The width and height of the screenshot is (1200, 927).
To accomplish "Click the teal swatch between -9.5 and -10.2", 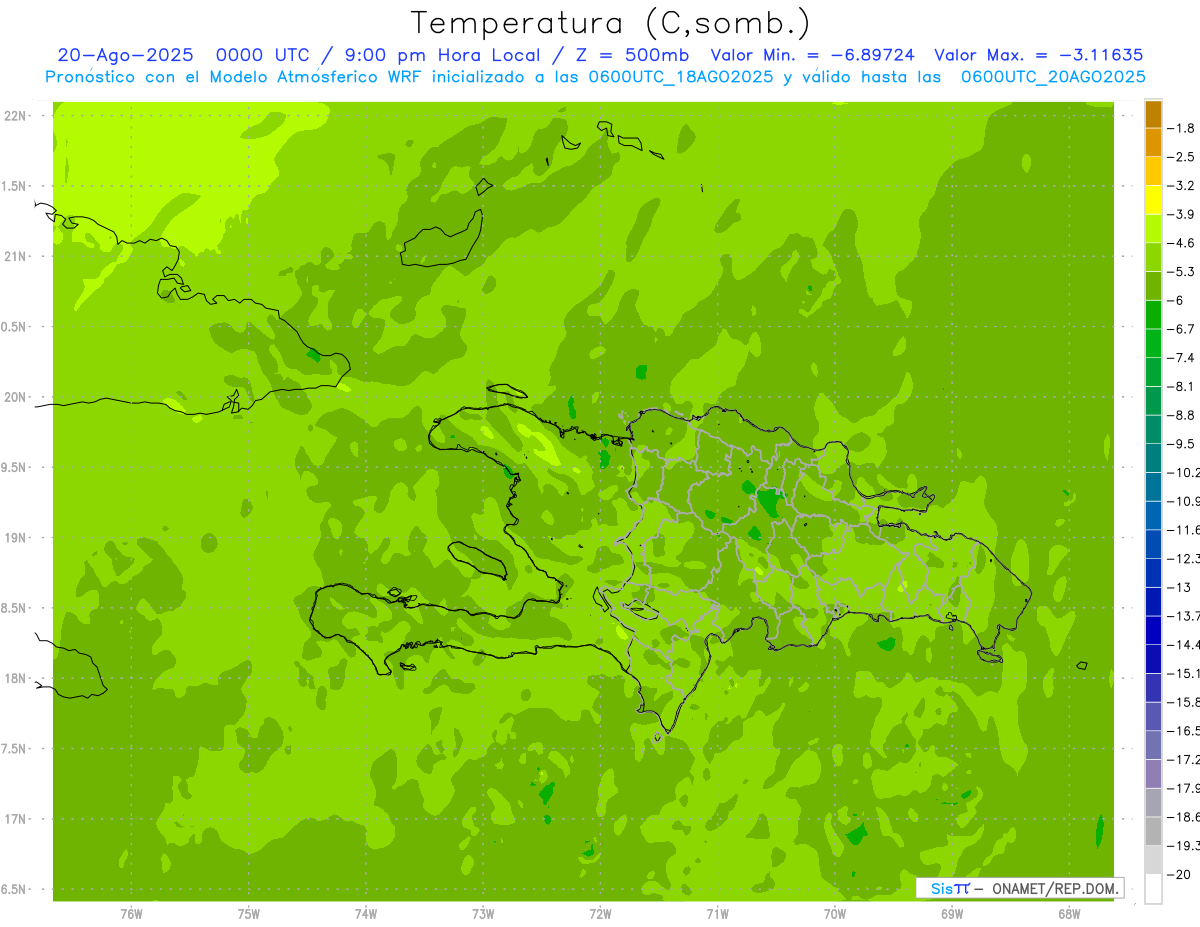I will 1153,458.
